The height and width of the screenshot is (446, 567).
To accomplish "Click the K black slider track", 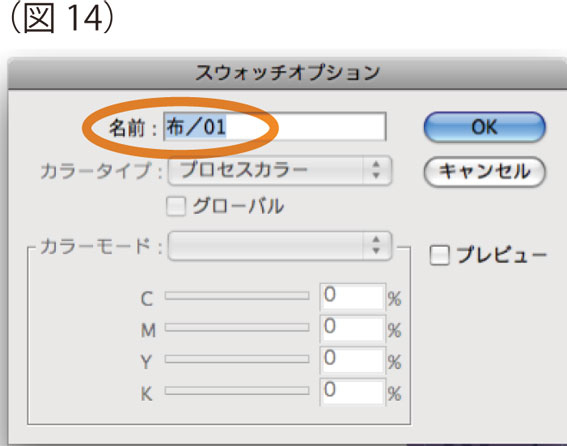I will [237, 391].
